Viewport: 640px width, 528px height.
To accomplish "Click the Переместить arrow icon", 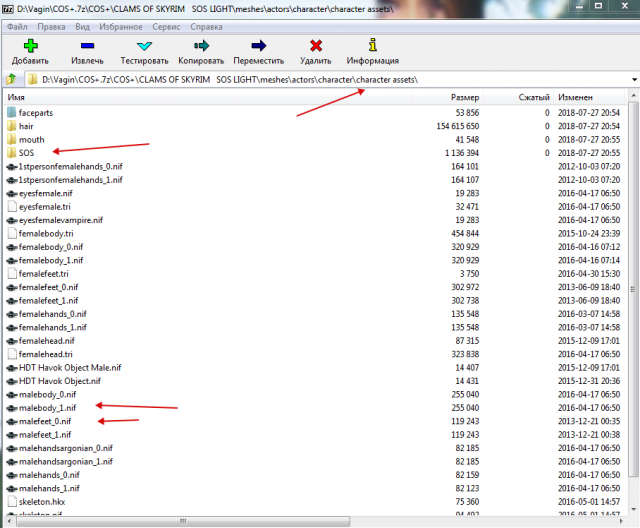I will click(259, 45).
